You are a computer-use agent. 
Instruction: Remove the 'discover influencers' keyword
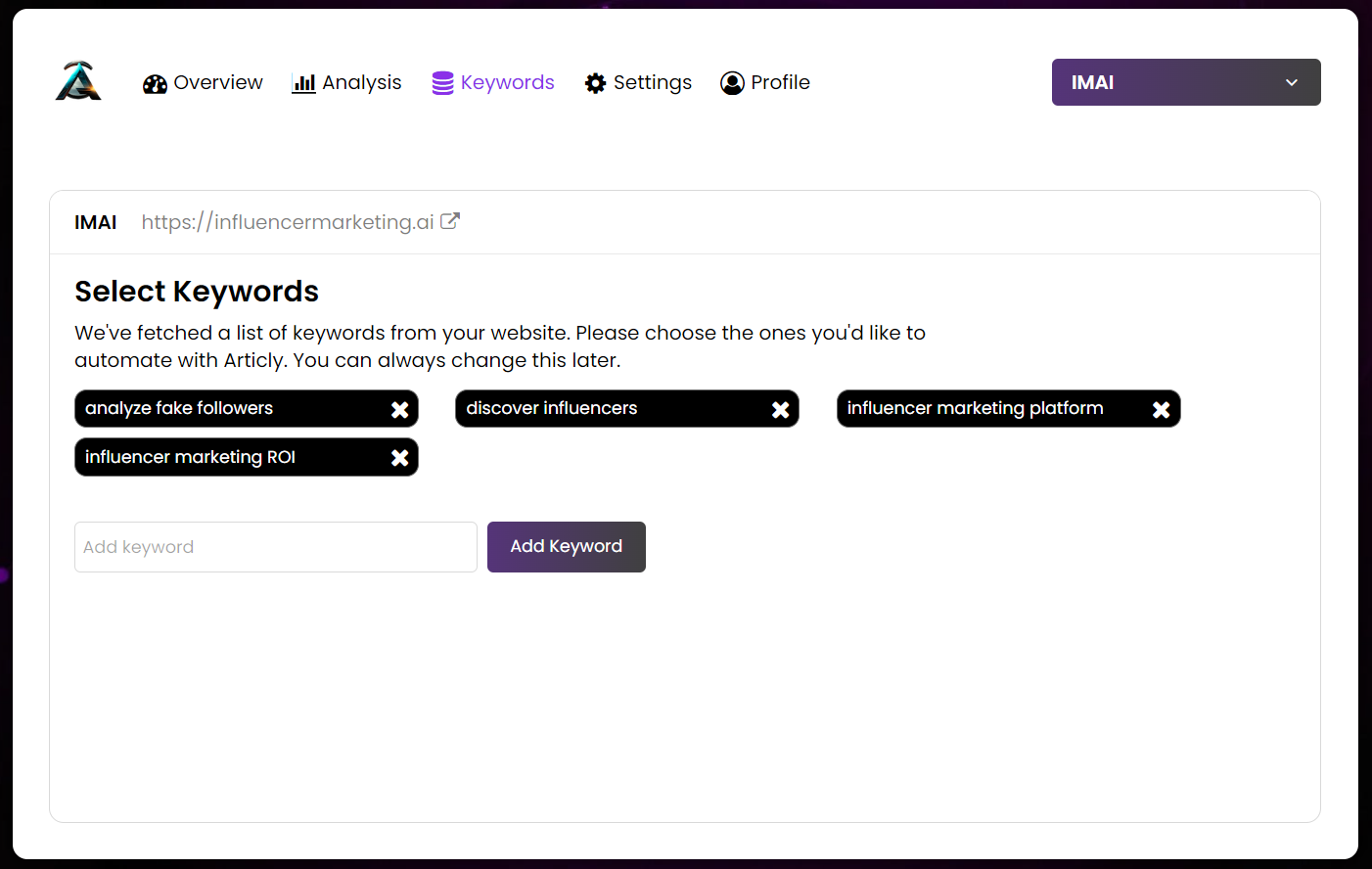(x=780, y=410)
